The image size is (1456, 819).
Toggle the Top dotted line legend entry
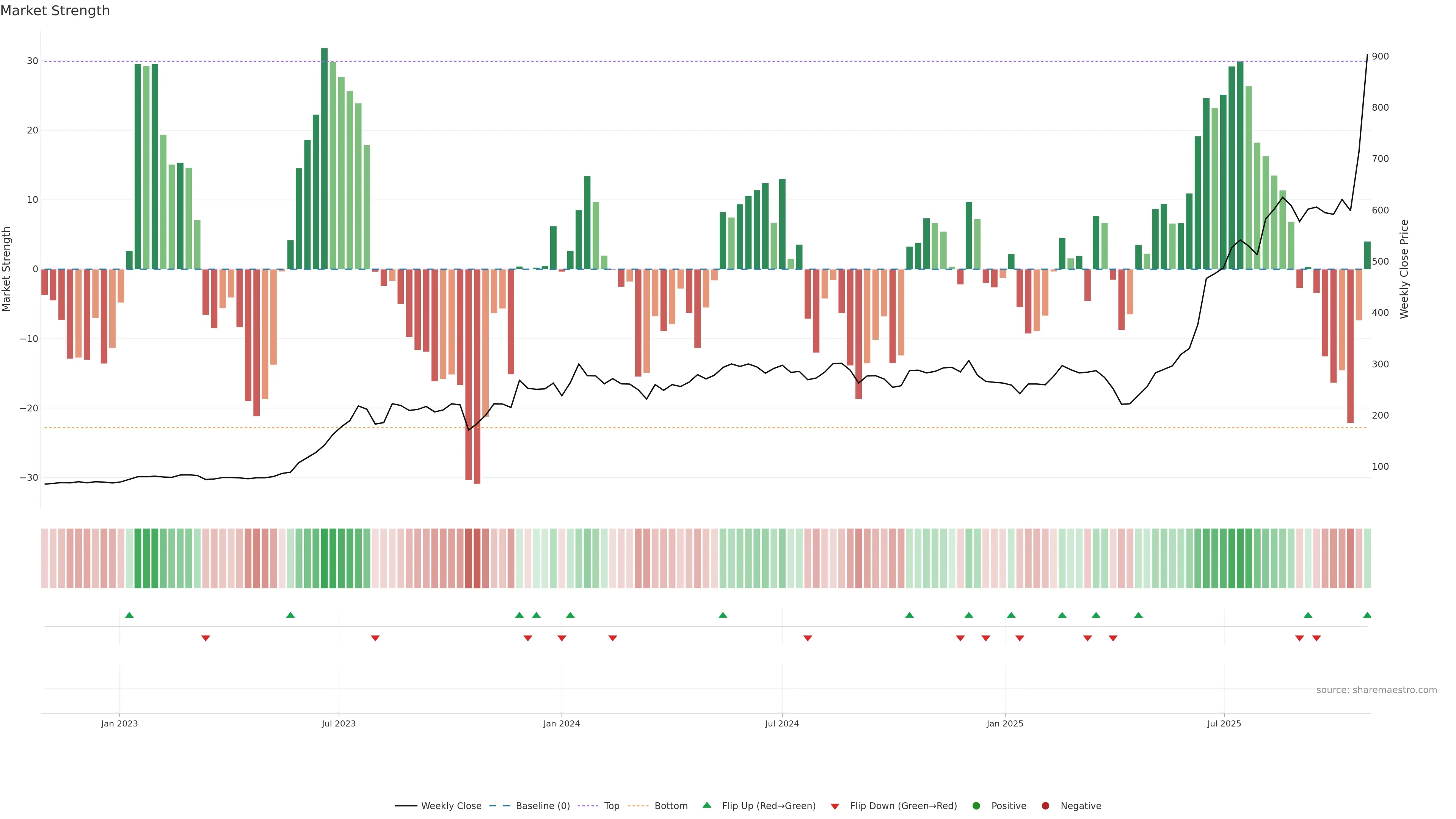click(612, 806)
